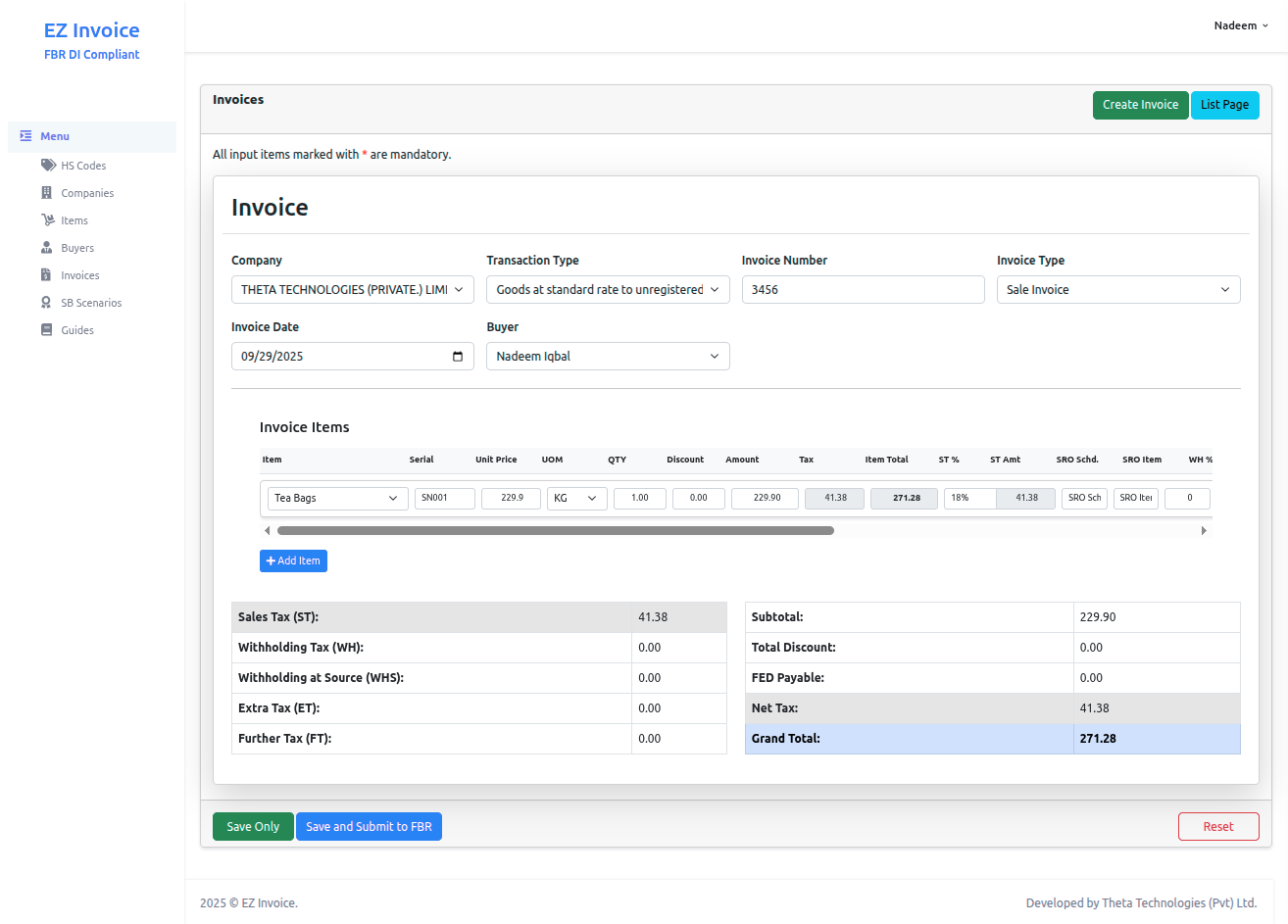The height and width of the screenshot is (924, 1288).
Task: Click the EZ Invoice logo link
Action: coord(91,30)
